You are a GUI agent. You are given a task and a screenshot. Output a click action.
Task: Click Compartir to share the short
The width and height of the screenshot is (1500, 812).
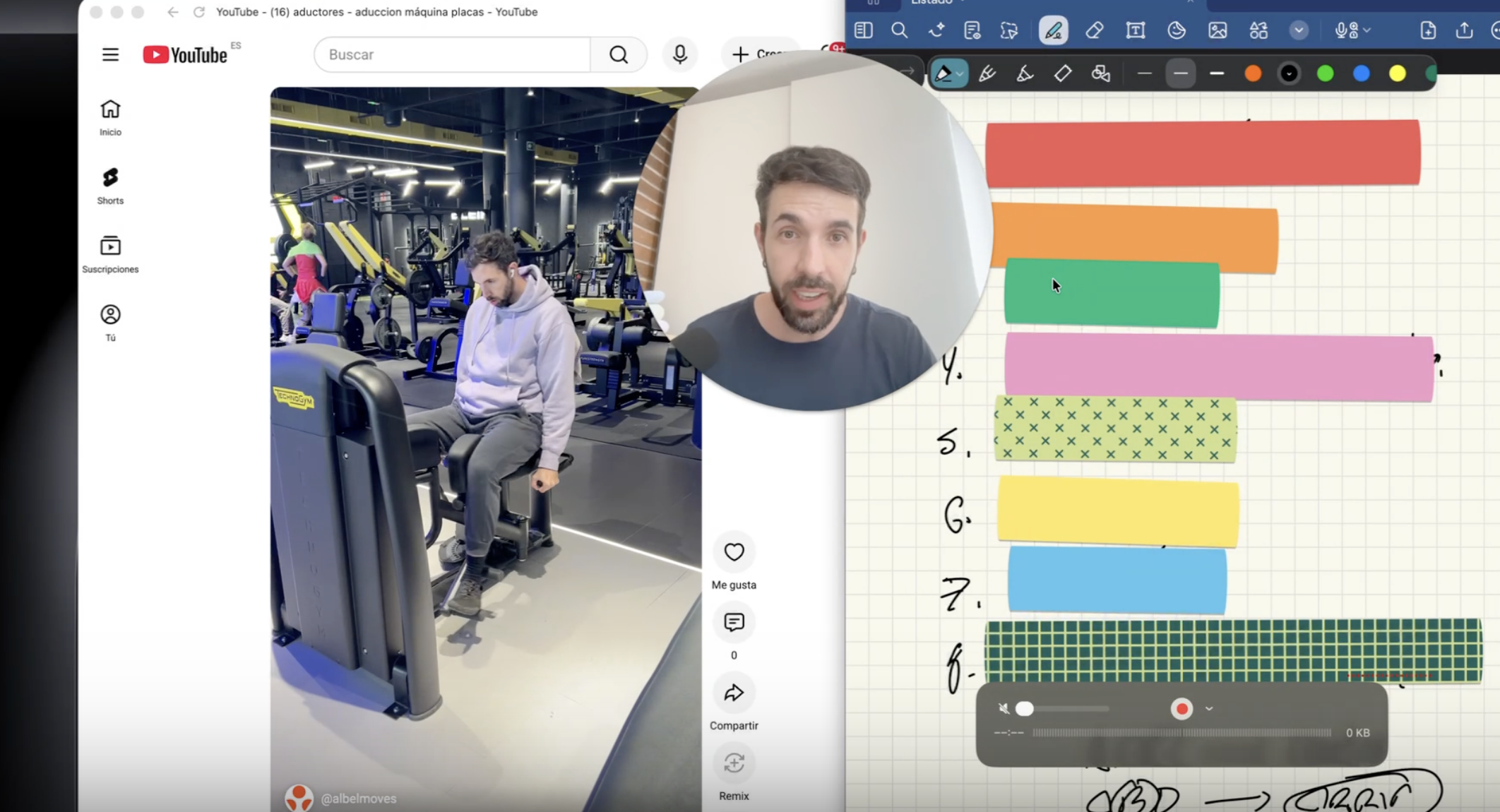coord(734,693)
